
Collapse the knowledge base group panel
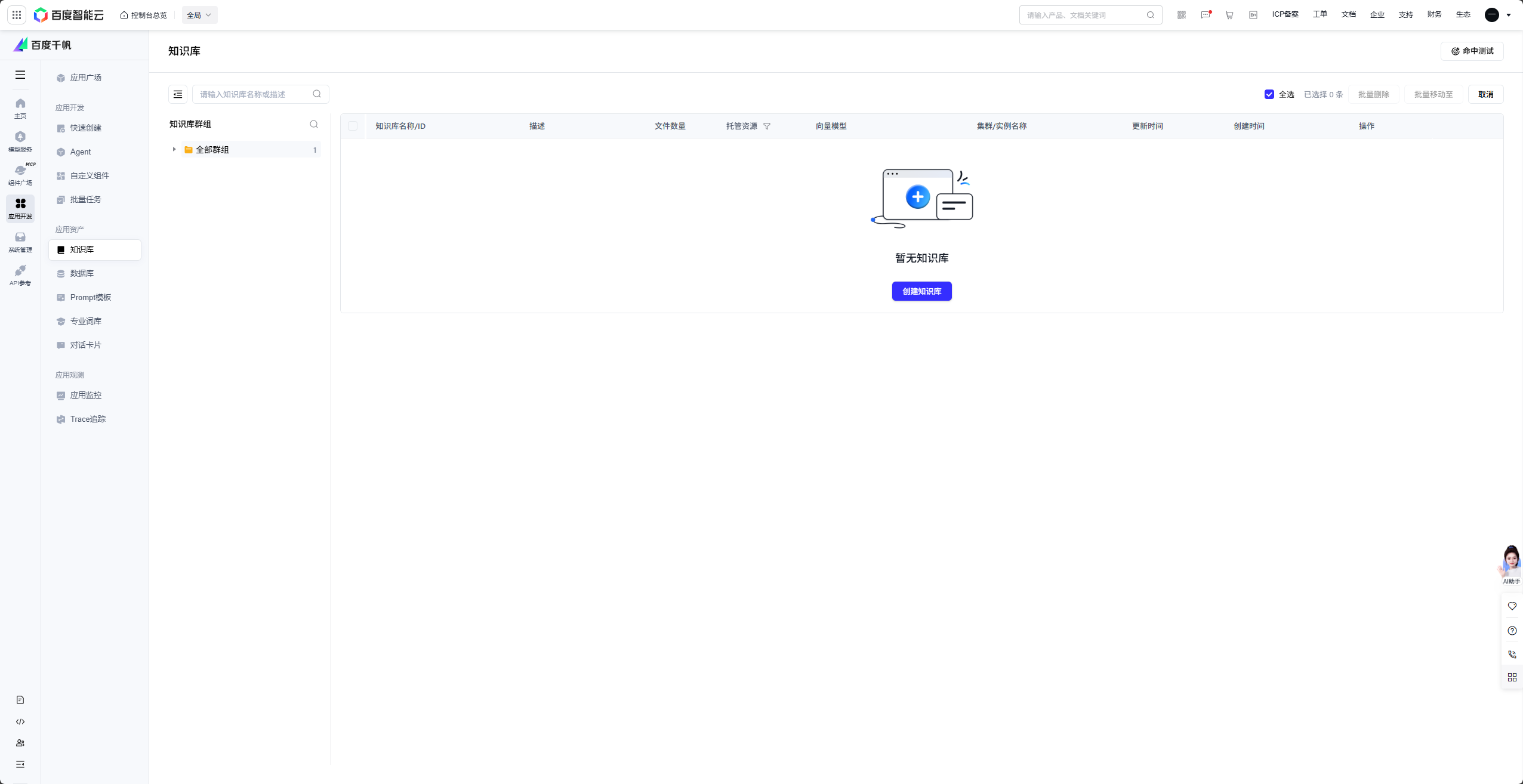click(x=178, y=94)
